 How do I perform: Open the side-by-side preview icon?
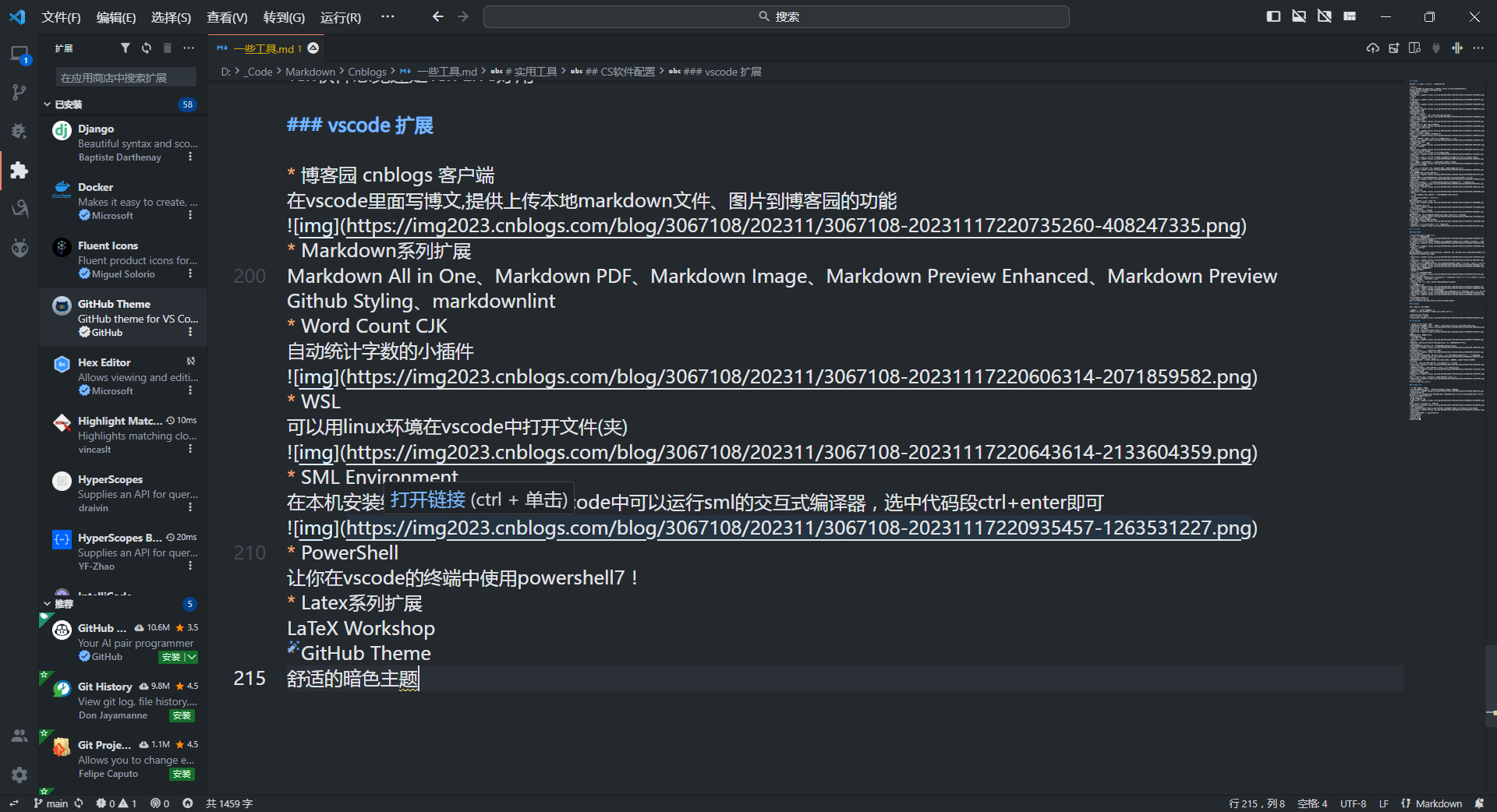click(x=1414, y=48)
